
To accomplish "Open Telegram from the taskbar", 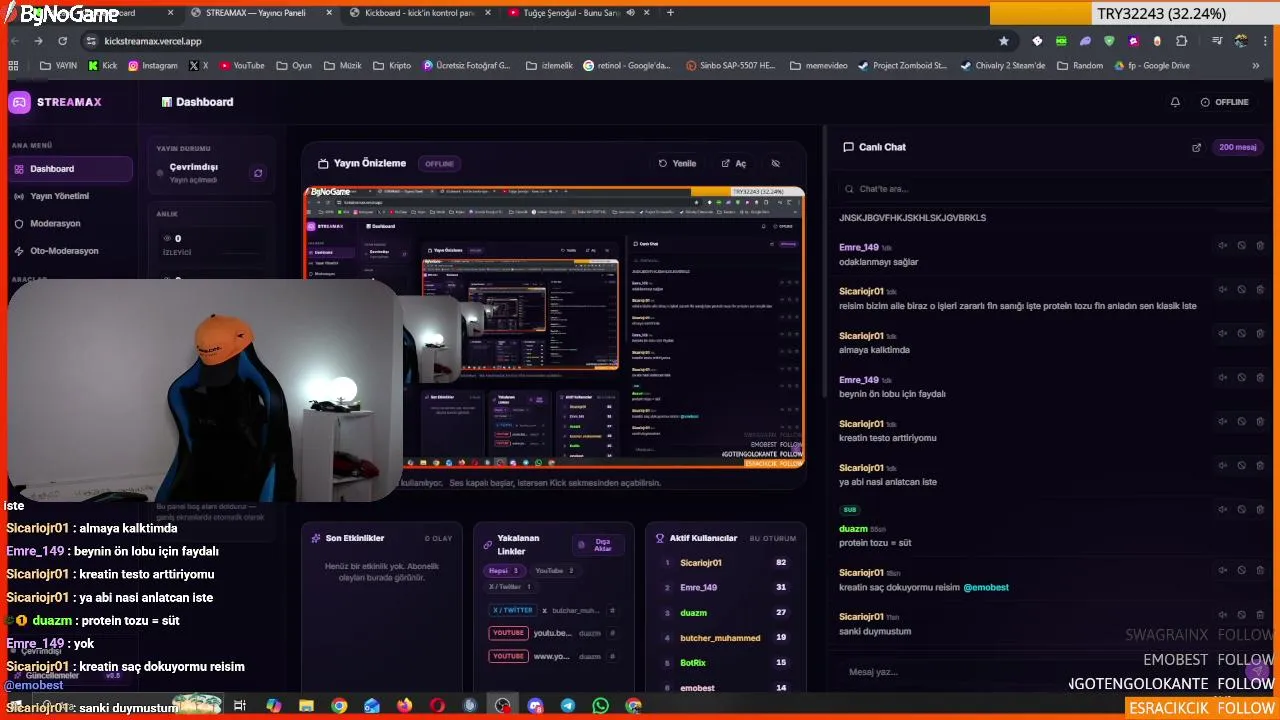I will click(568, 705).
